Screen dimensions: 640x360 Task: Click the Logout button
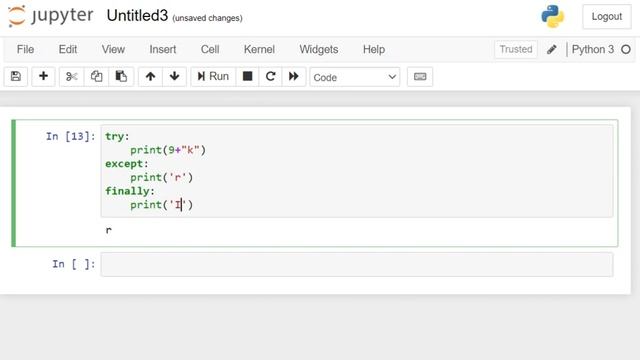coord(607,17)
